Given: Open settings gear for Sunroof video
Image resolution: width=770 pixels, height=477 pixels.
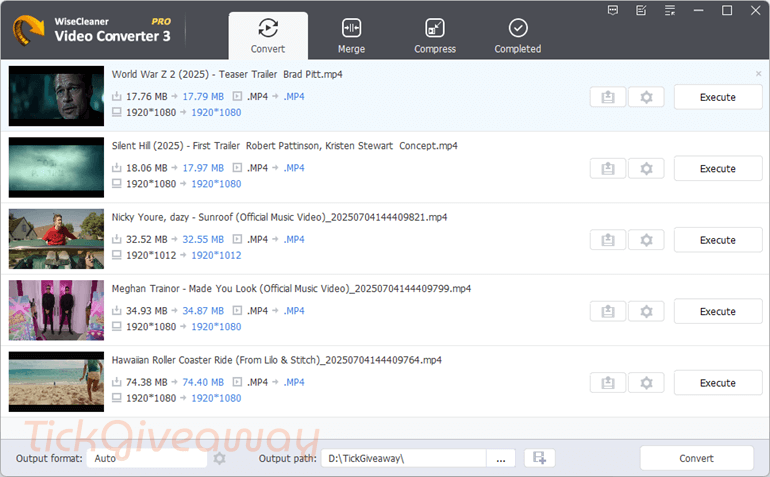Looking at the screenshot, I should (646, 240).
